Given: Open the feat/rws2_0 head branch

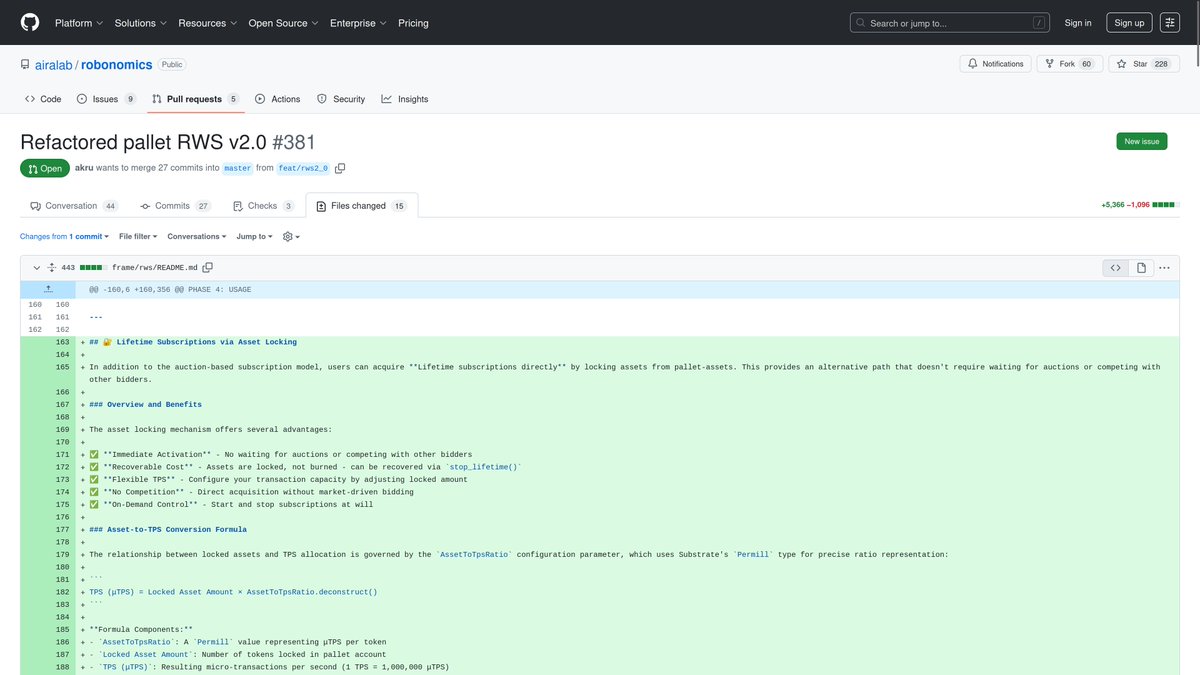Looking at the screenshot, I should coord(304,168).
